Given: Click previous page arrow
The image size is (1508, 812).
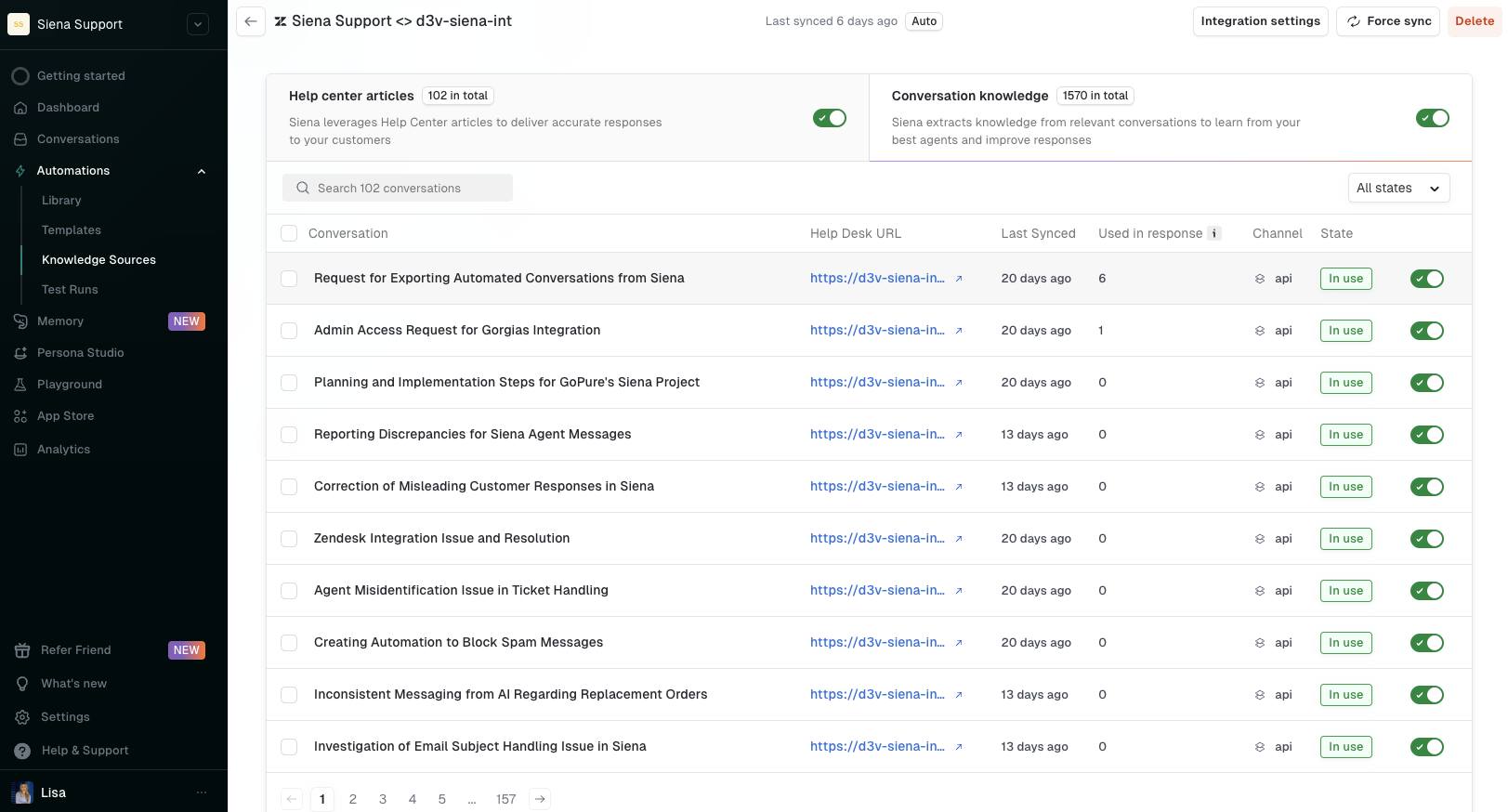Looking at the screenshot, I should (x=292, y=799).
